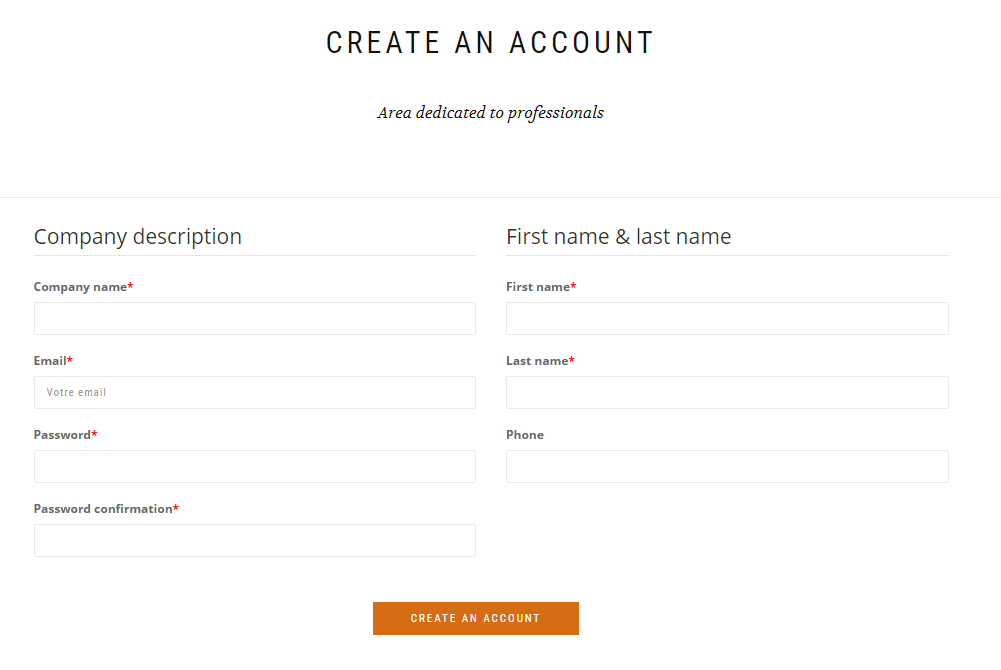Focus the Email field showing 'Votre email'
The image size is (1001, 670).
(254, 393)
